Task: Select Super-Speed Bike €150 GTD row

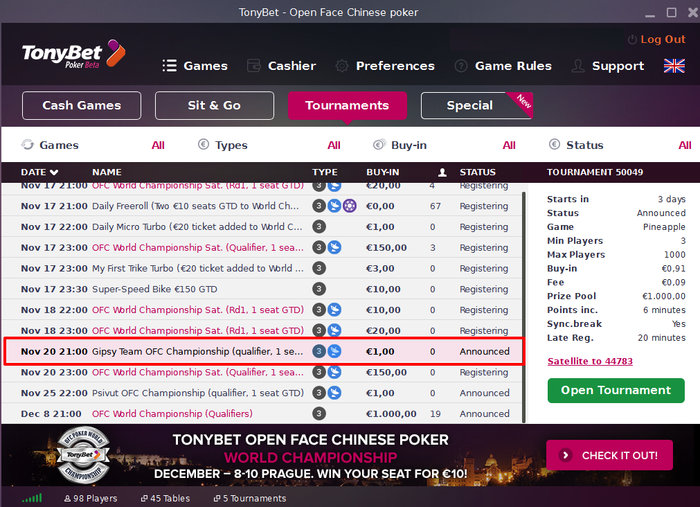Action: pos(262,289)
